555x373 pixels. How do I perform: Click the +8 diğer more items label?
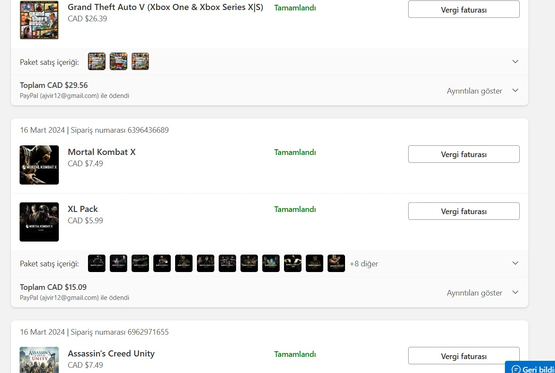[x=364, y=264]
